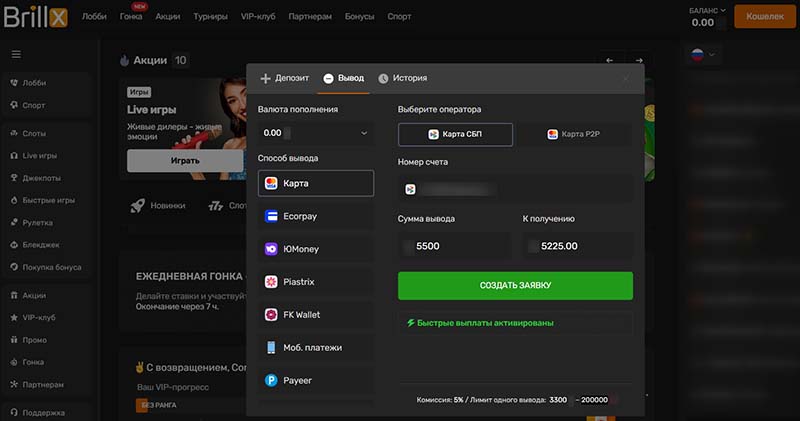This screenshot has width=800, height=421.
Task: Pick FK Wallet withdrawal method
Action: point(315,315)
